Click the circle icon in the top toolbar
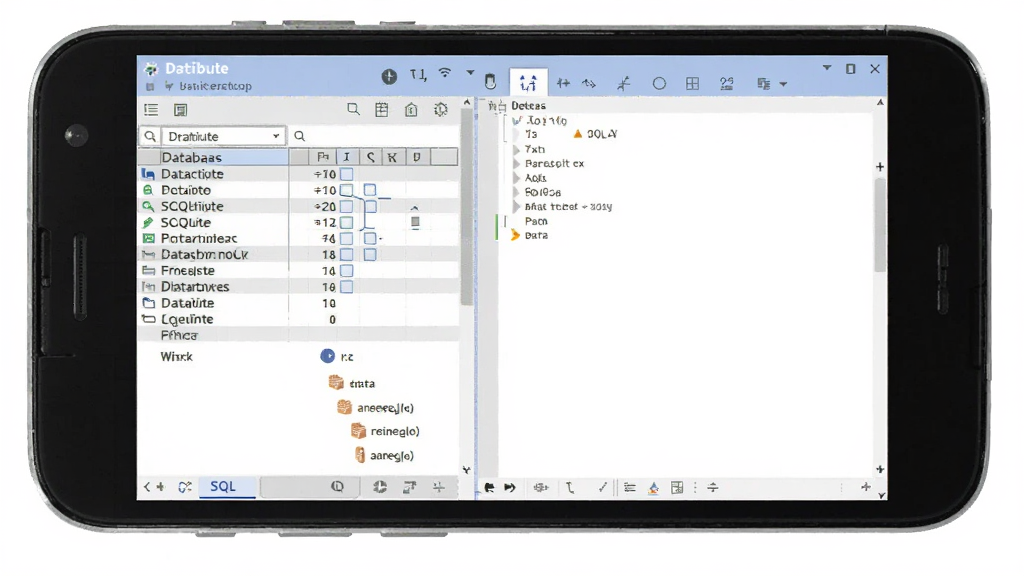The width and height of the screenshot is (1024, 576). 660,84
